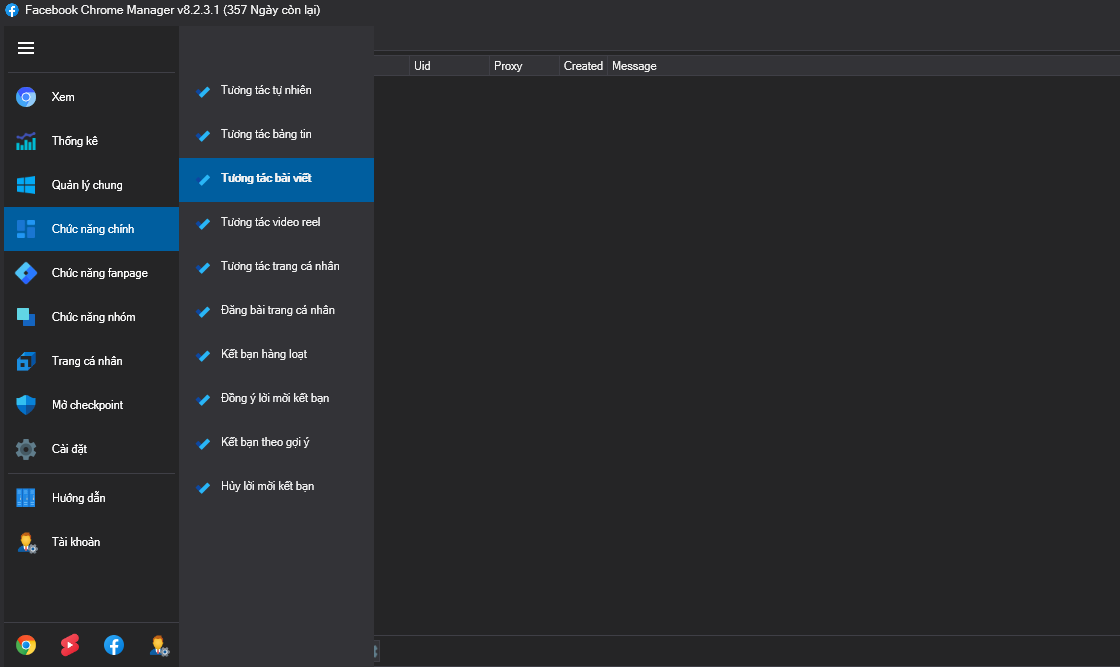Choose Tương tác video reel option

pyautogui.click(x=270, y=222)
